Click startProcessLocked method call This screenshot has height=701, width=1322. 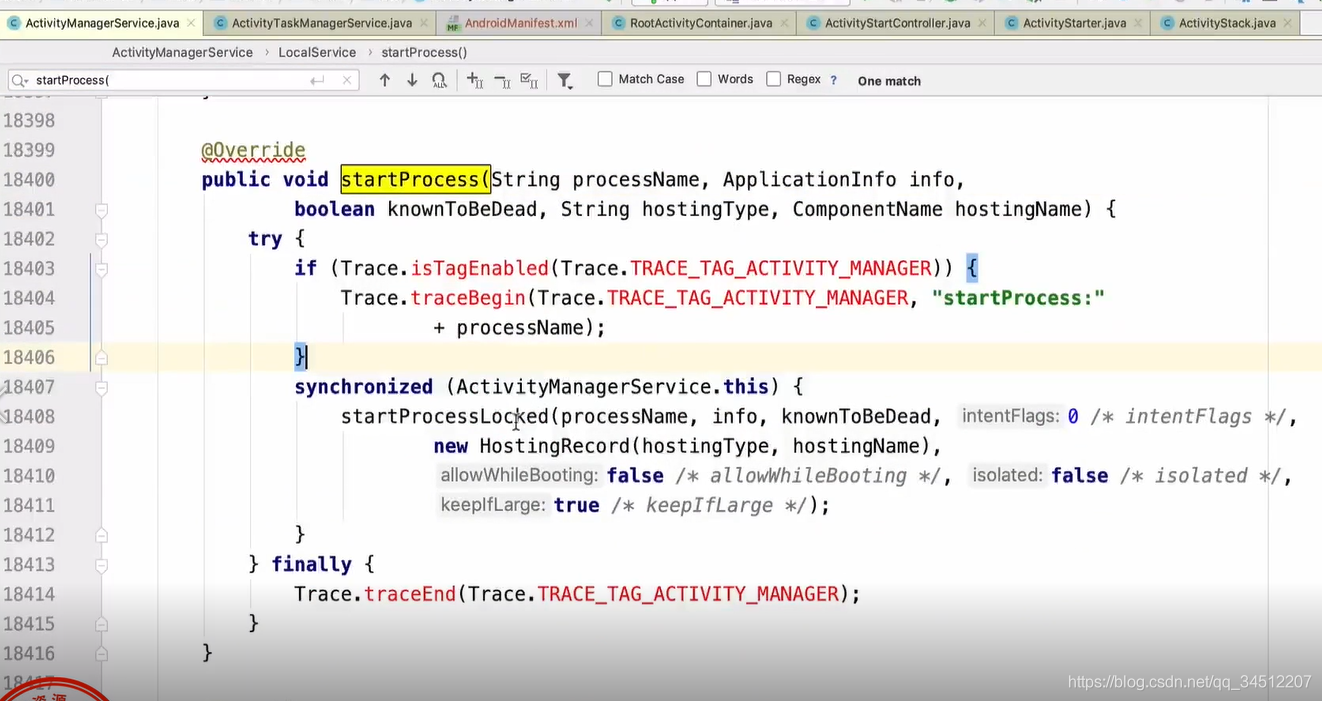444,417
